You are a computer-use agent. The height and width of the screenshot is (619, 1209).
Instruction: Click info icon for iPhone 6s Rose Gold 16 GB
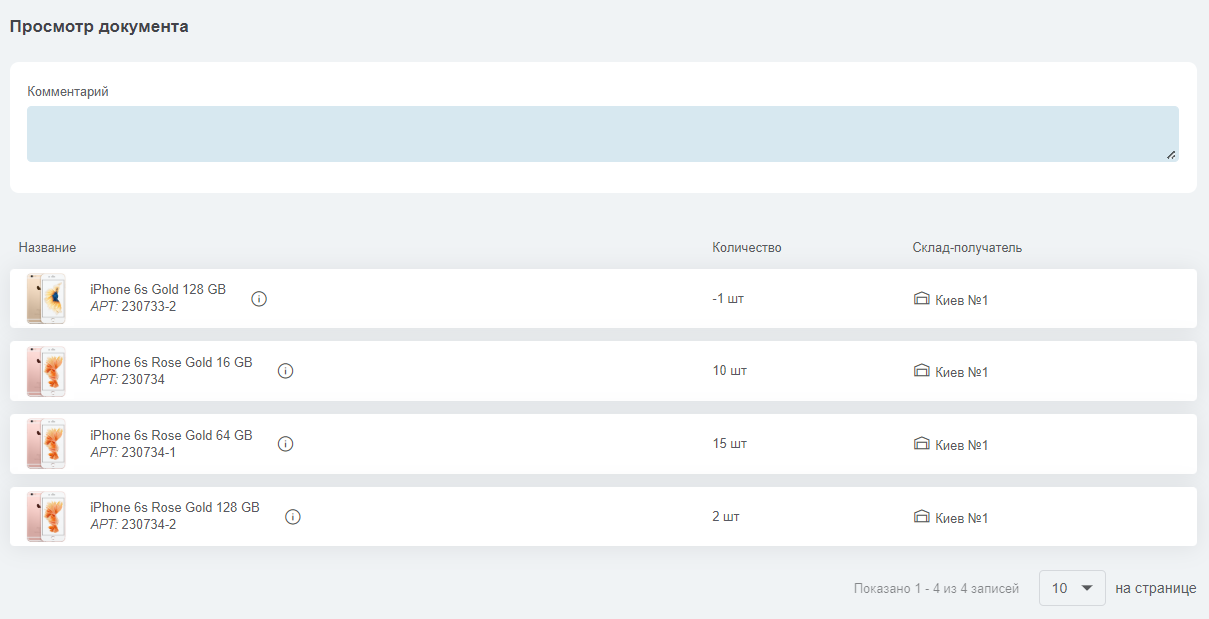[x=285, y=371]
